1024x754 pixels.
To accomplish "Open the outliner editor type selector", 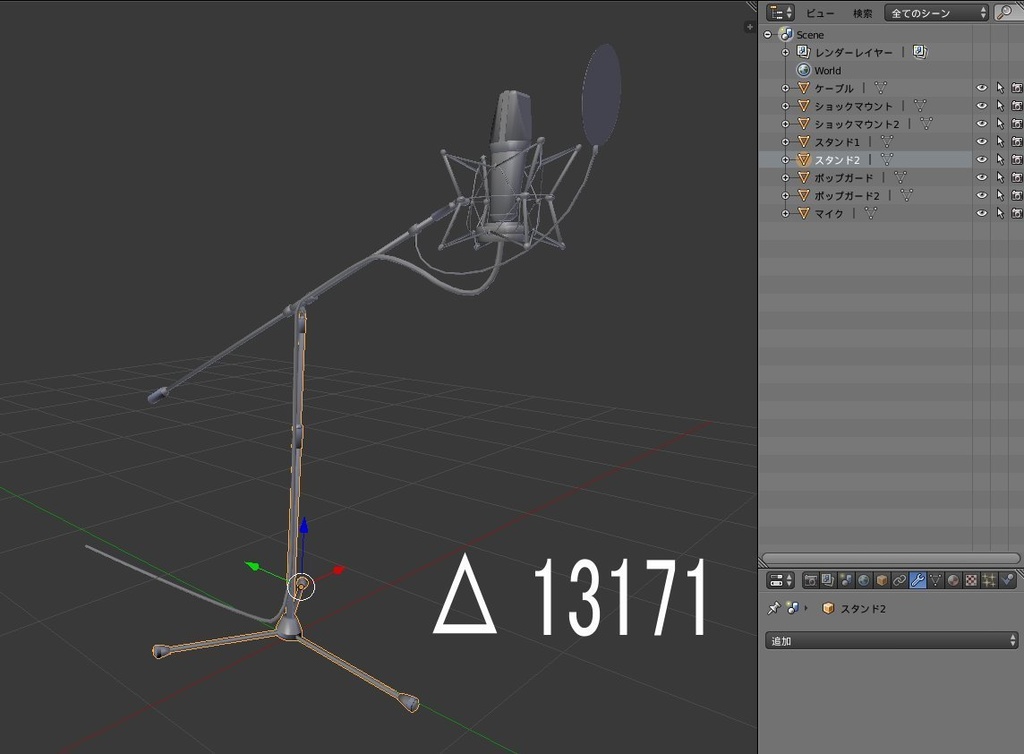I will pyautogui.click(x=780, y=12).
